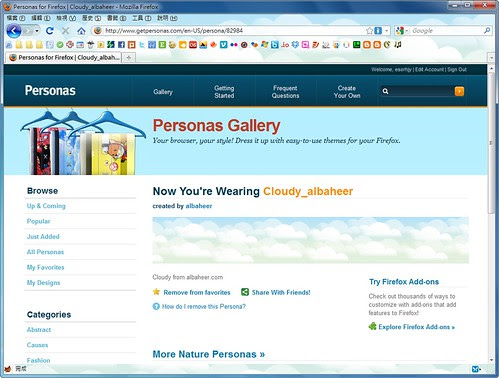Open the green Evernote E bookmark icon
499x378 pixels.
point(162,45)
